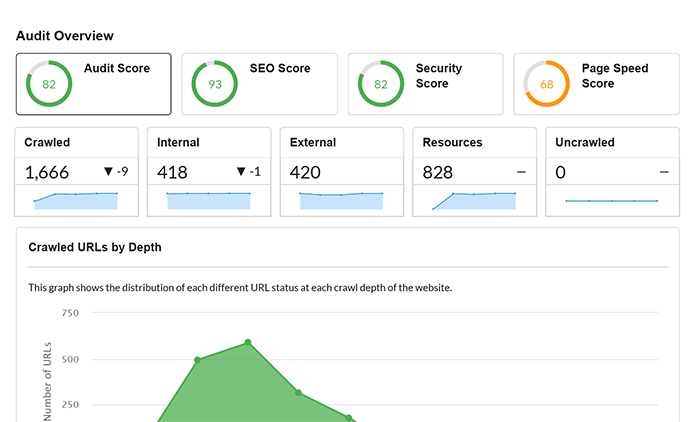Select the Page Speed Score card
The image size is (694, 422).
point(596,84)
